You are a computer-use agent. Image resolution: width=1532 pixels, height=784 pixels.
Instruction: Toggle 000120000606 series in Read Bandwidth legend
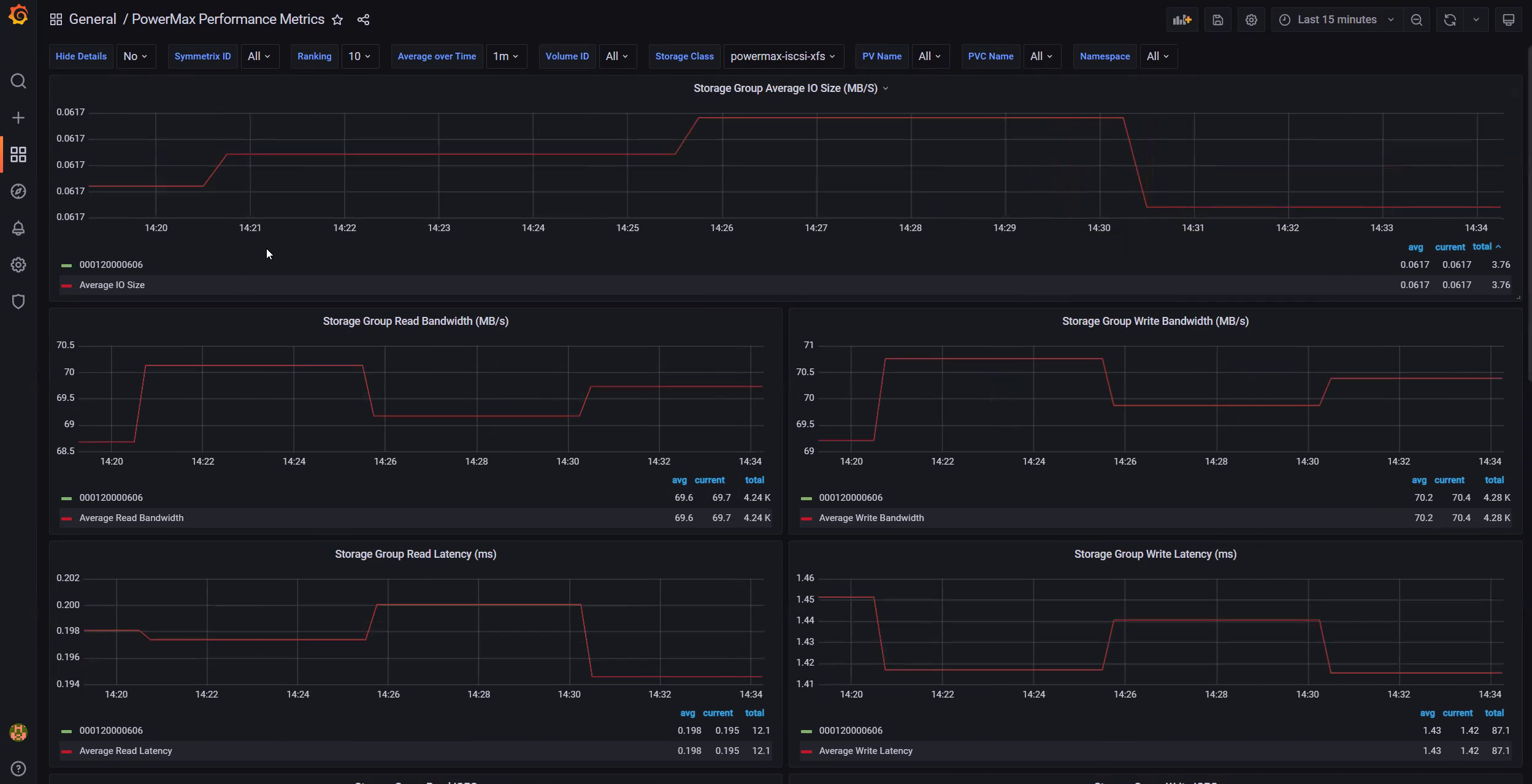click(111, 498)
